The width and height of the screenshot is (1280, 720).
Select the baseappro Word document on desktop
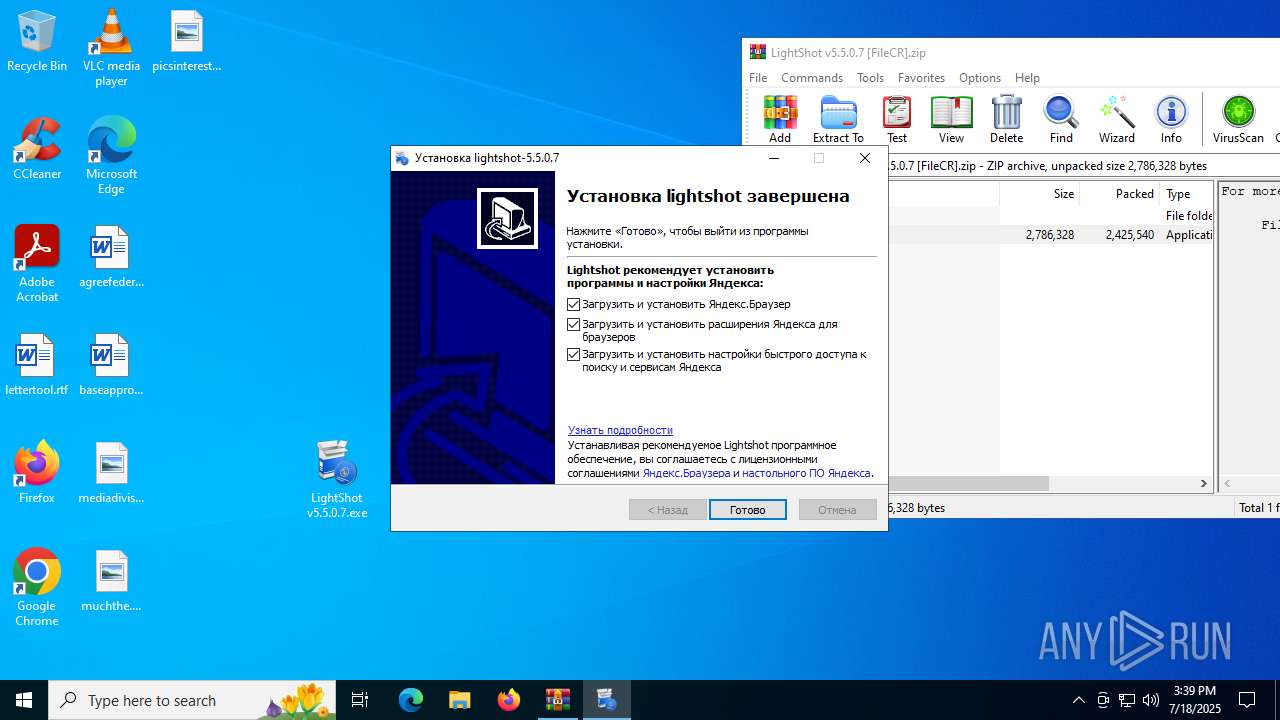pos(111,366)
